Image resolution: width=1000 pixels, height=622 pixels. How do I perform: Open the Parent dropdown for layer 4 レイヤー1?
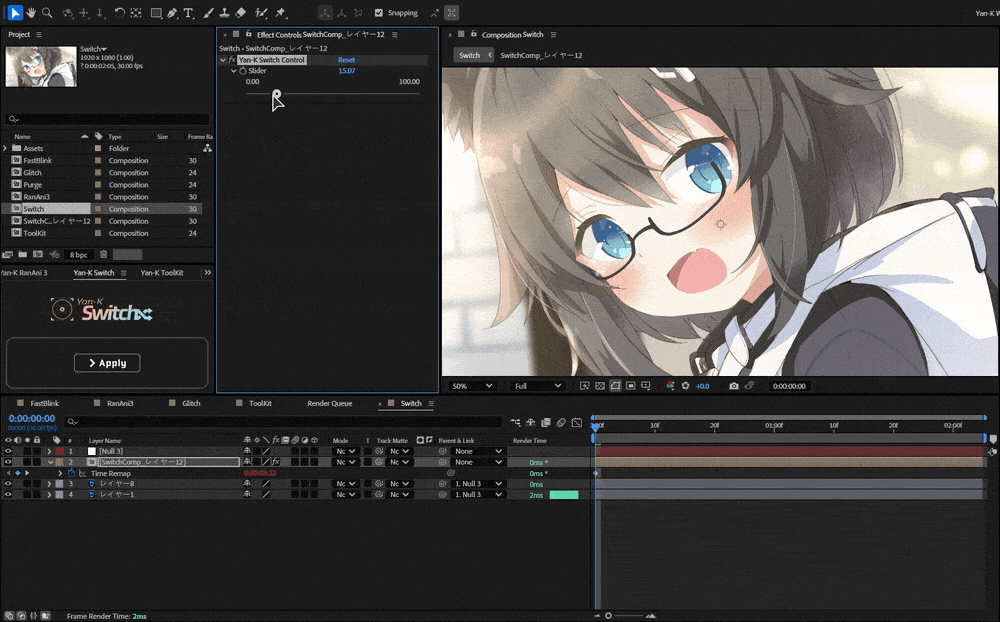[478, 494]
